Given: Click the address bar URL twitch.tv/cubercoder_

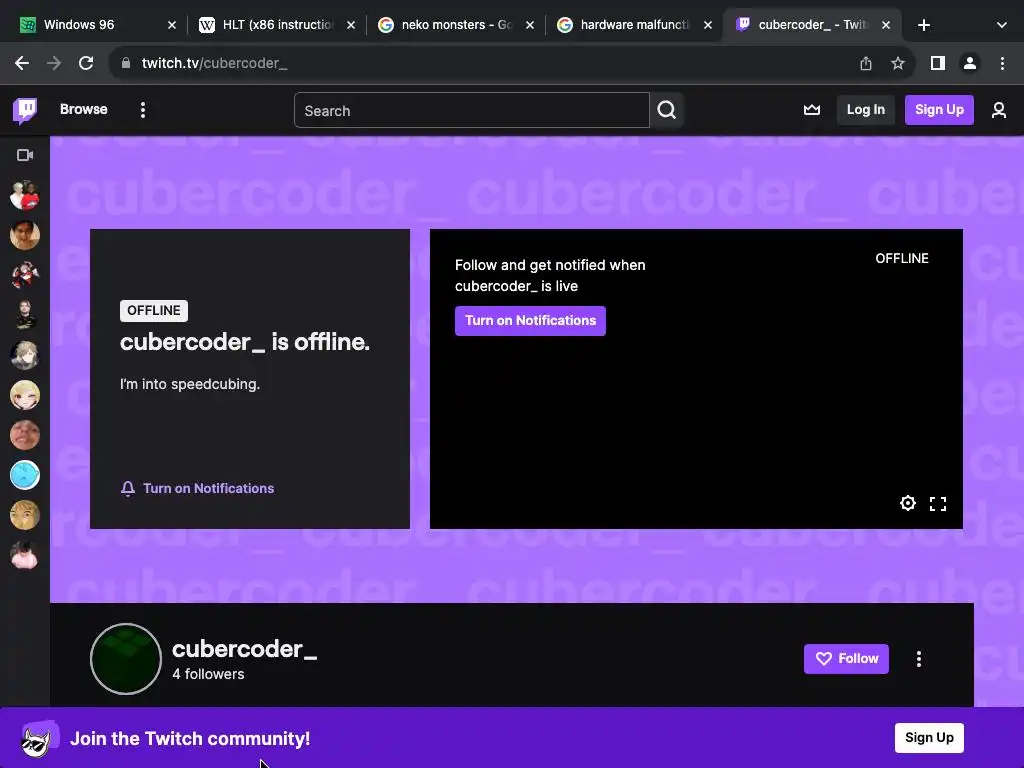Looking at the screenshot, I should coord(214,63).
